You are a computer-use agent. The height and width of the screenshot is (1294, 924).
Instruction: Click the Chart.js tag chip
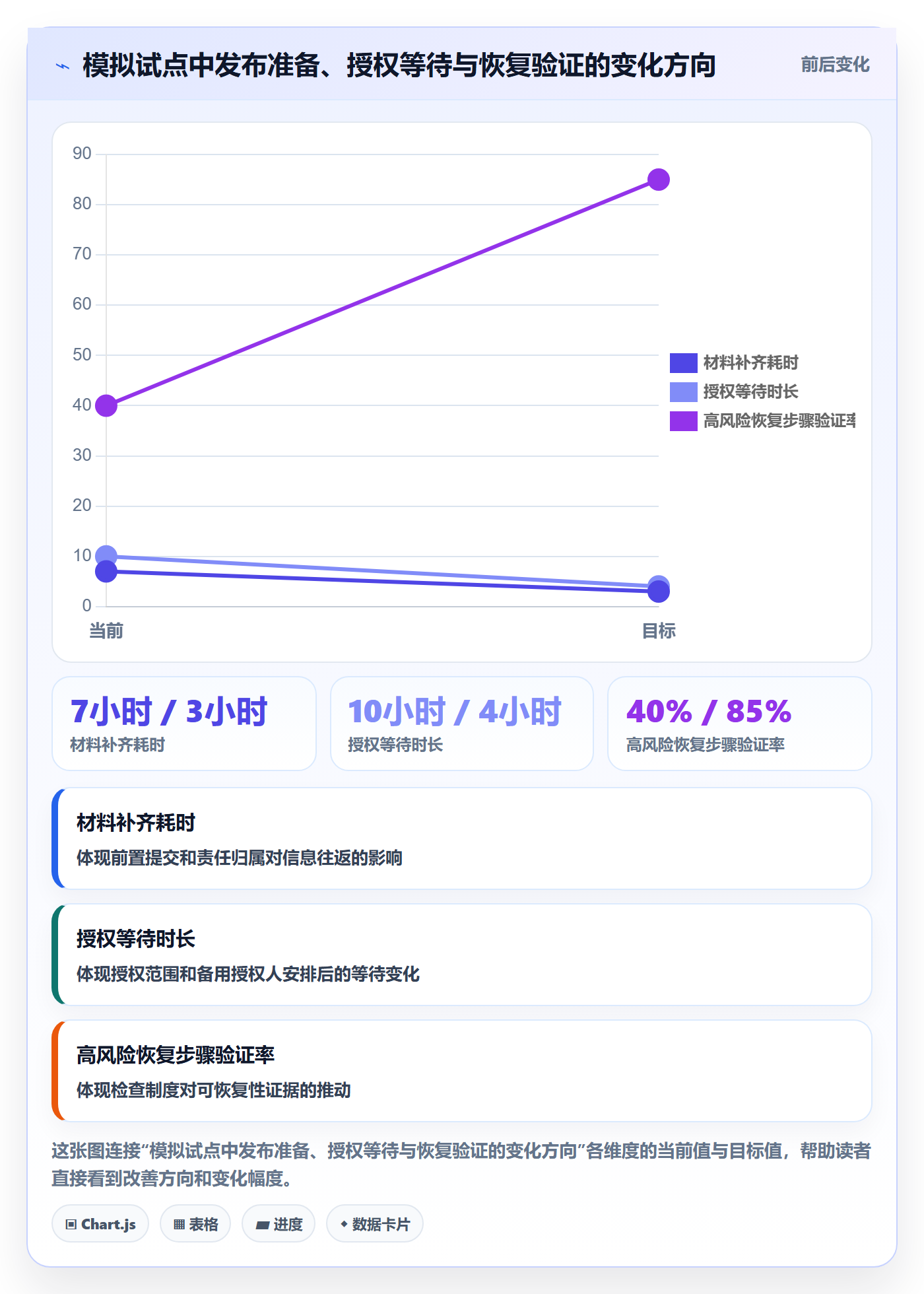[x=100, y=1224]
